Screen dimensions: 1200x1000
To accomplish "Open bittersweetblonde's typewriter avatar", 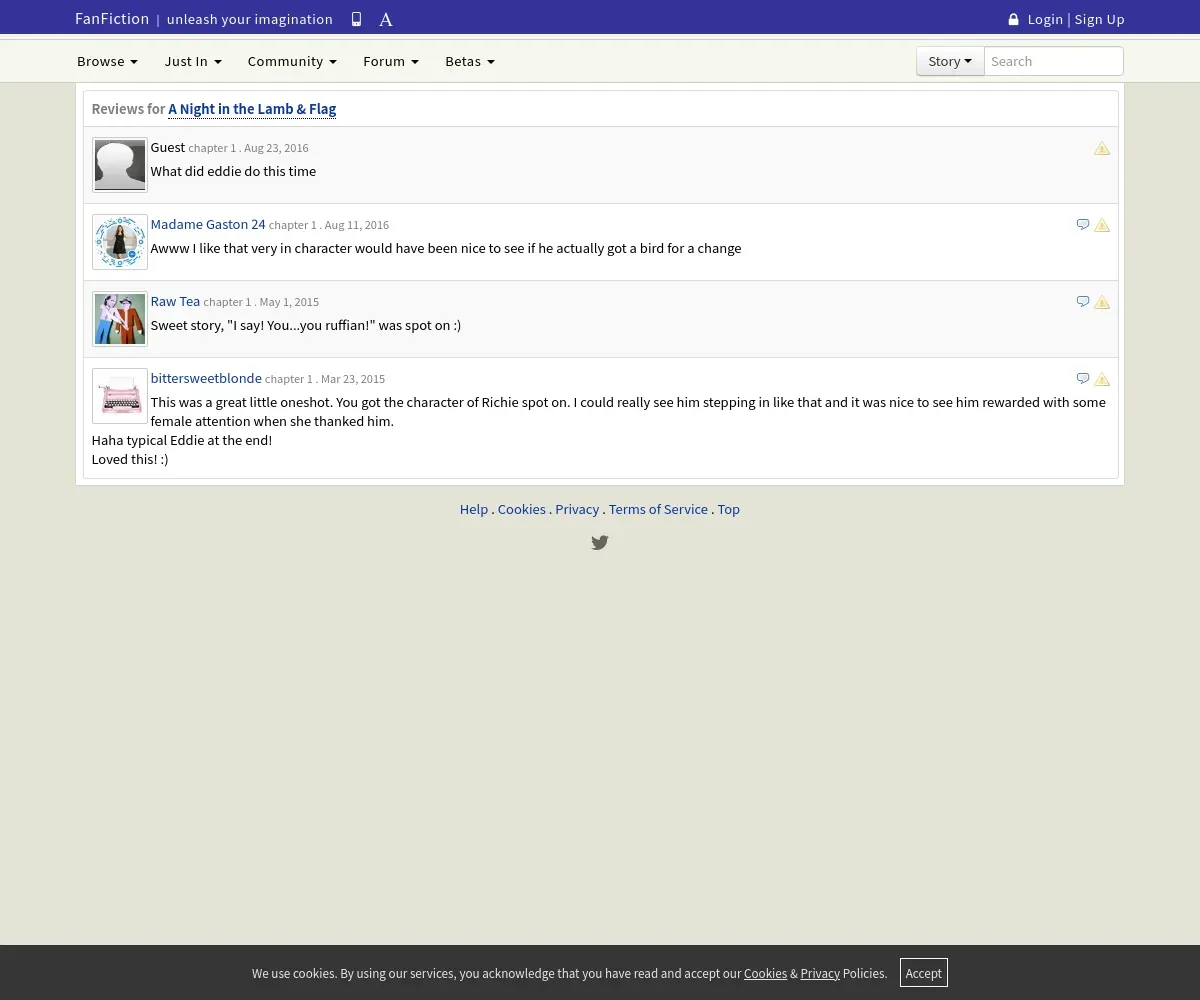I will click(120, 396).
